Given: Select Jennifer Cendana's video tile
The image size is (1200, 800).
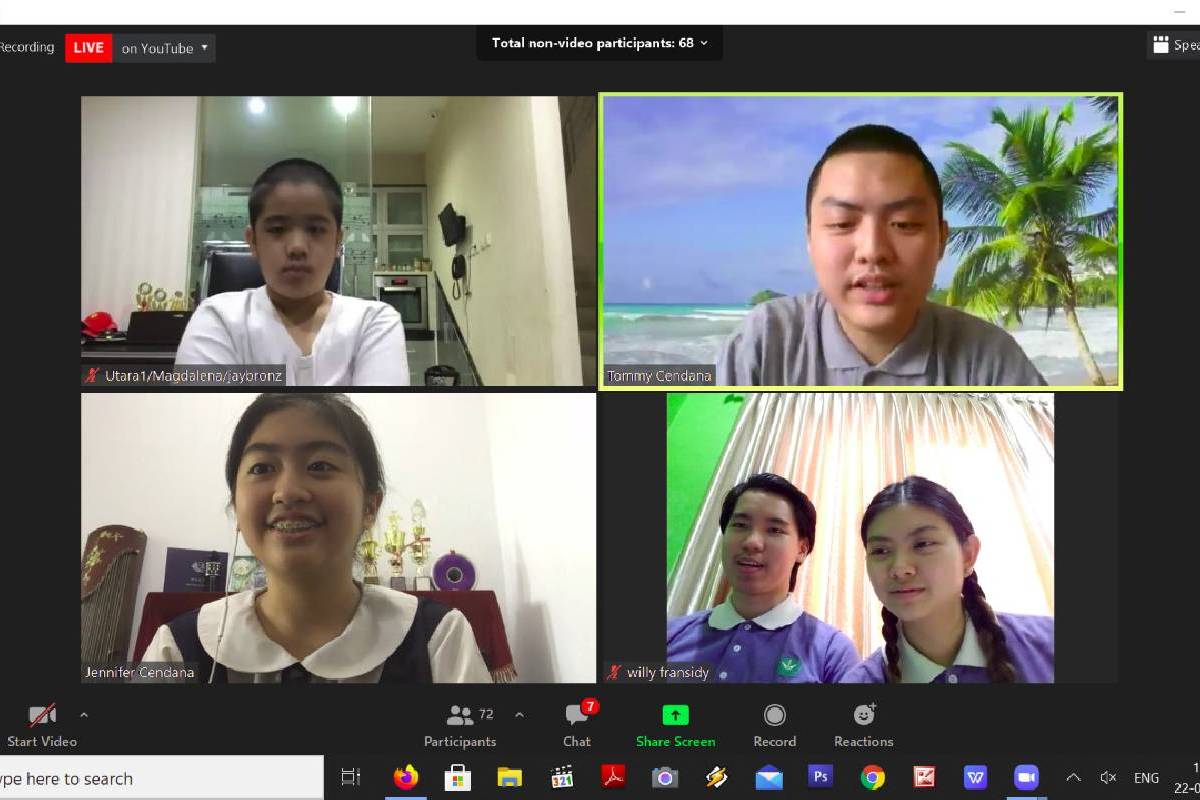Looking at the screenshot, I should (x=338, y=537).
